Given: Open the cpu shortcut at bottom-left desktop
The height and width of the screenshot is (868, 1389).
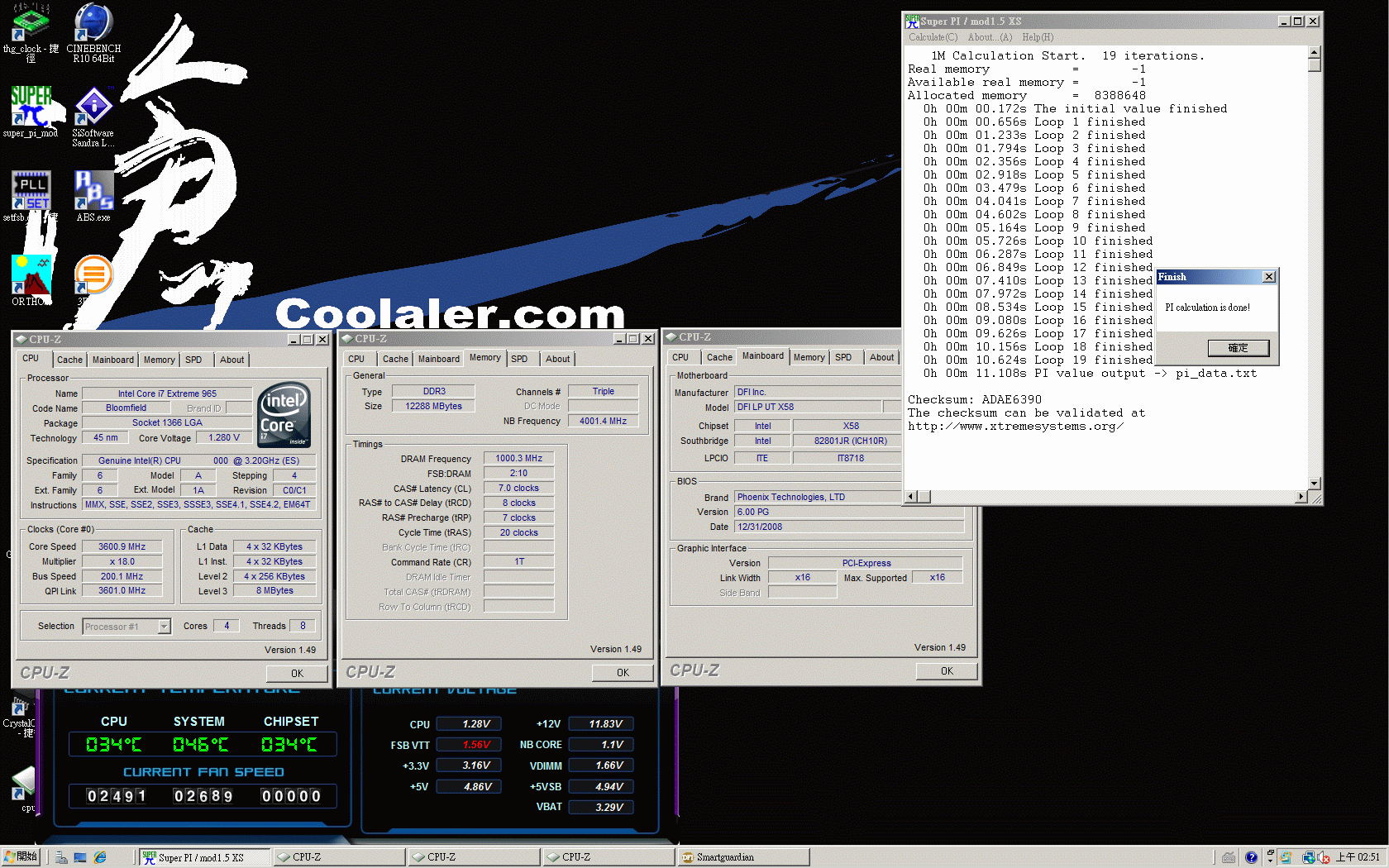Looking at the screenshot, I should click(x=24, y=789).
